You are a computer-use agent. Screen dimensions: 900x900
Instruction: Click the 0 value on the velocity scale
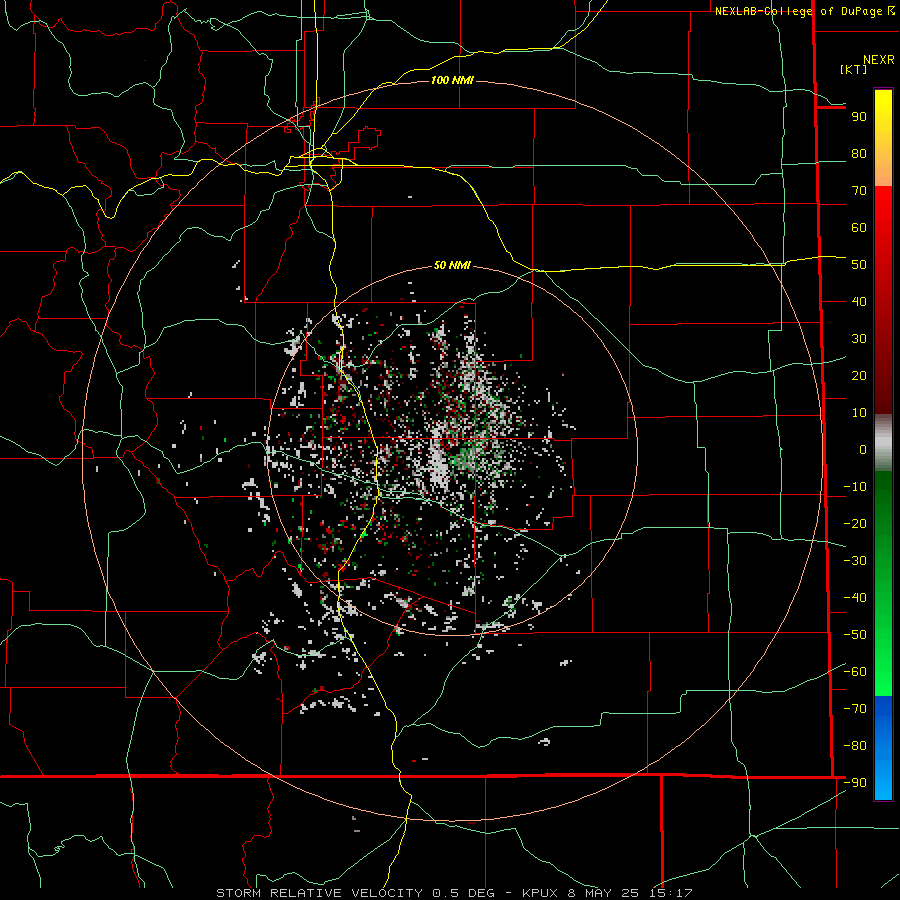pyautogui.click(x=863, y=450)
